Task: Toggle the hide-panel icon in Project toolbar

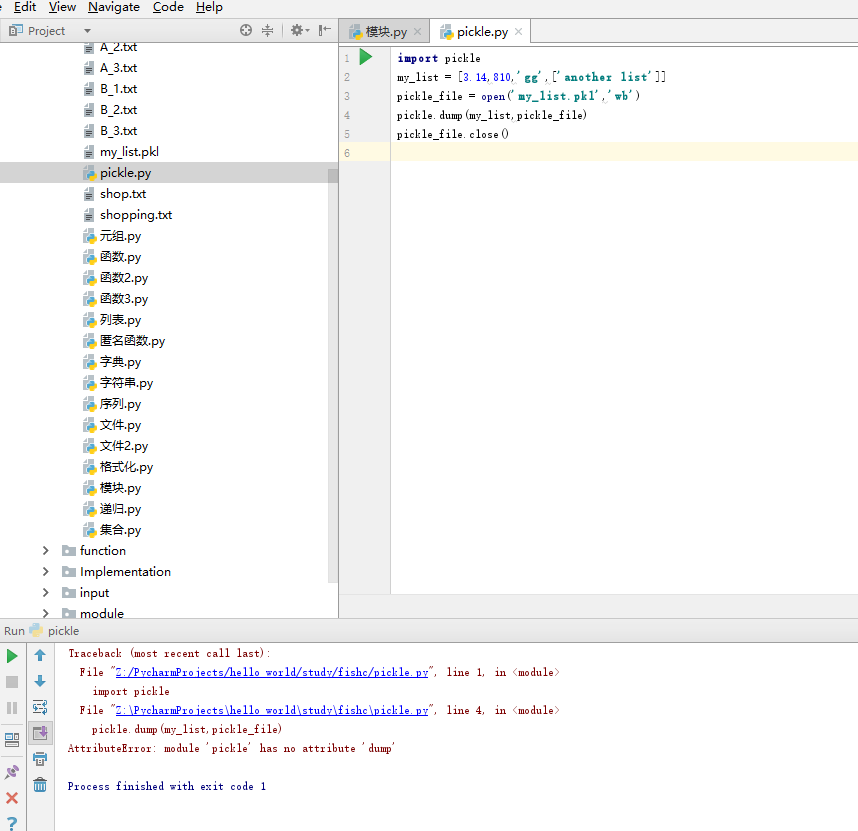Action: click(322, 30)
